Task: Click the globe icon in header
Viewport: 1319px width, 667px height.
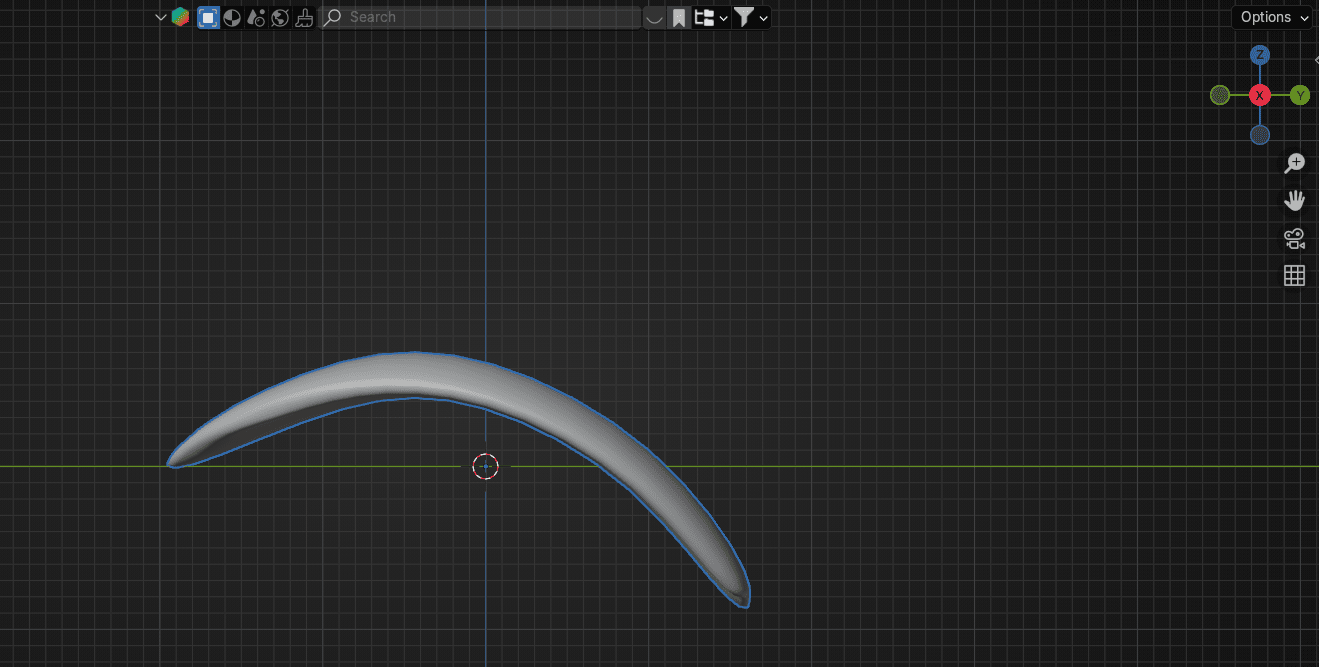Action: coord(280,17)
